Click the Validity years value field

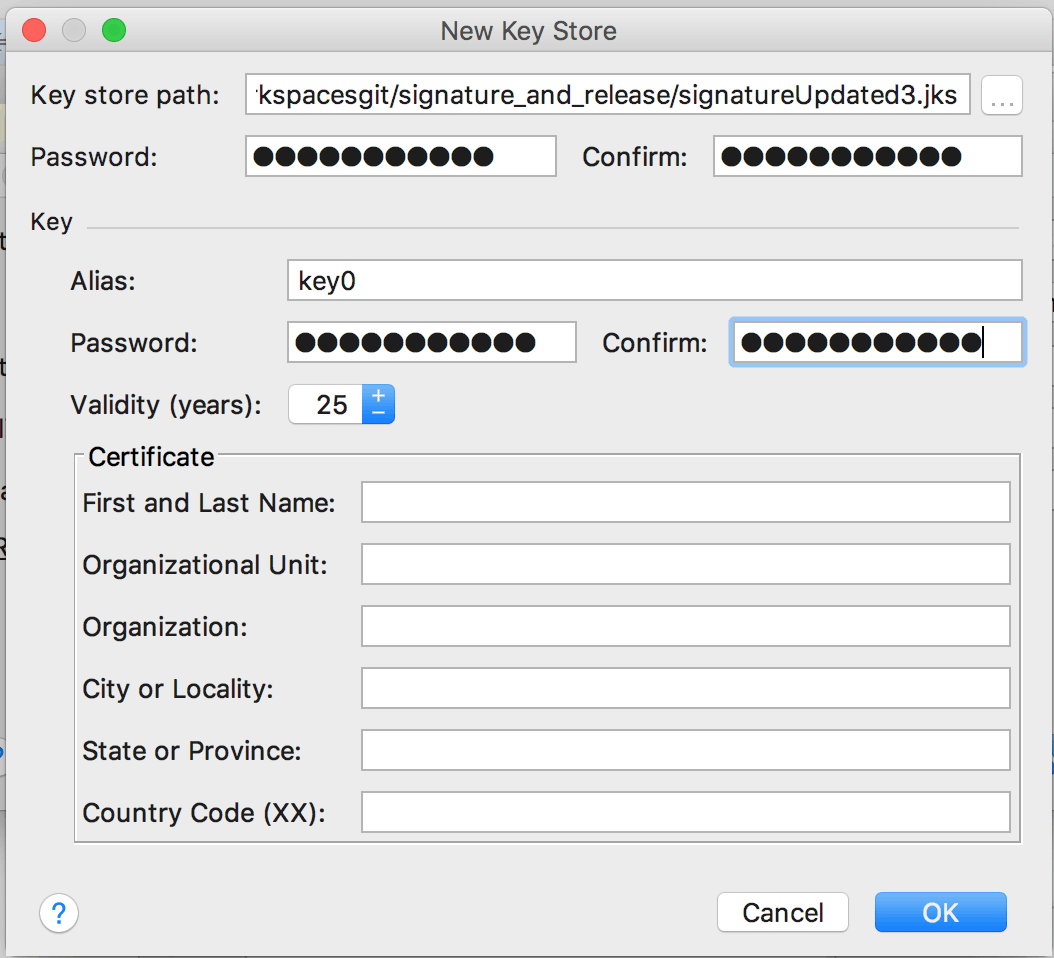pos(326,405)
